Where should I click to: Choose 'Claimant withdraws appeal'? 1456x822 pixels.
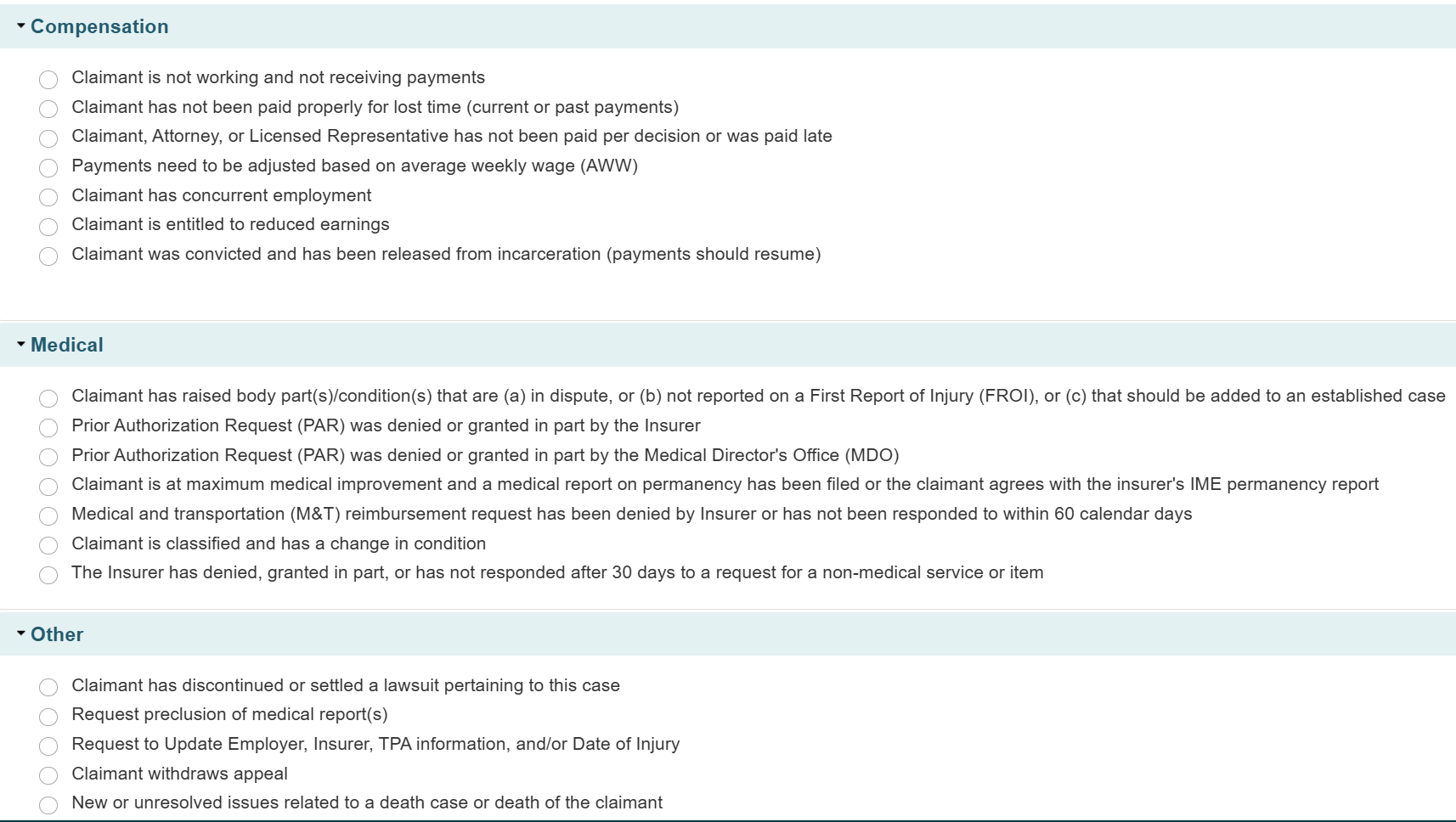tap(48, 775)
